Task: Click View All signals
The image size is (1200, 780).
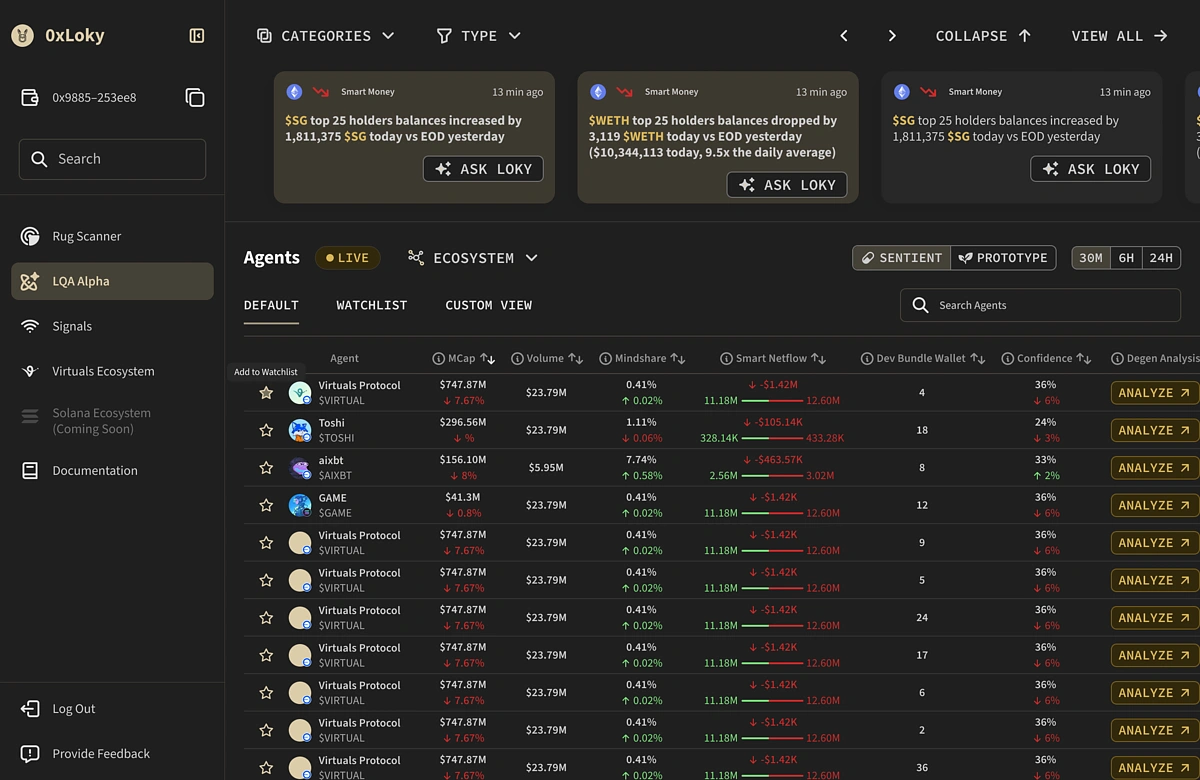Action: pyautogui.click(x=1119, y=36)
